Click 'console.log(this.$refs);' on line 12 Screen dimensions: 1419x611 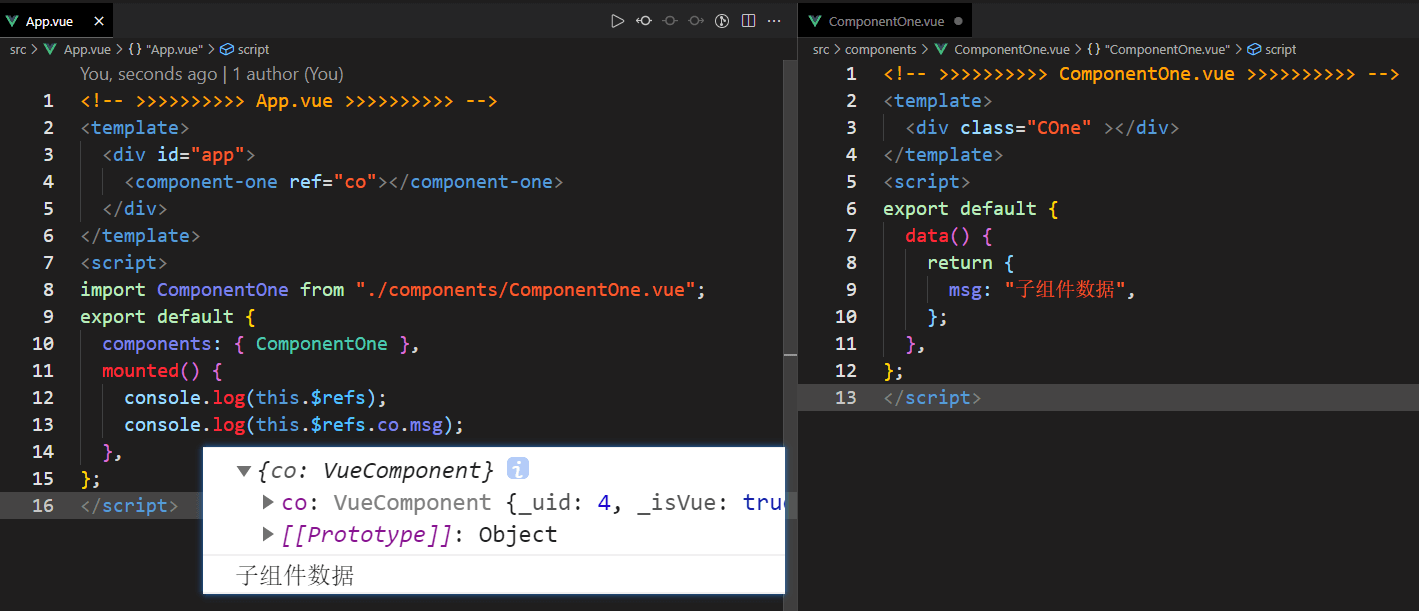coord(255,397)
